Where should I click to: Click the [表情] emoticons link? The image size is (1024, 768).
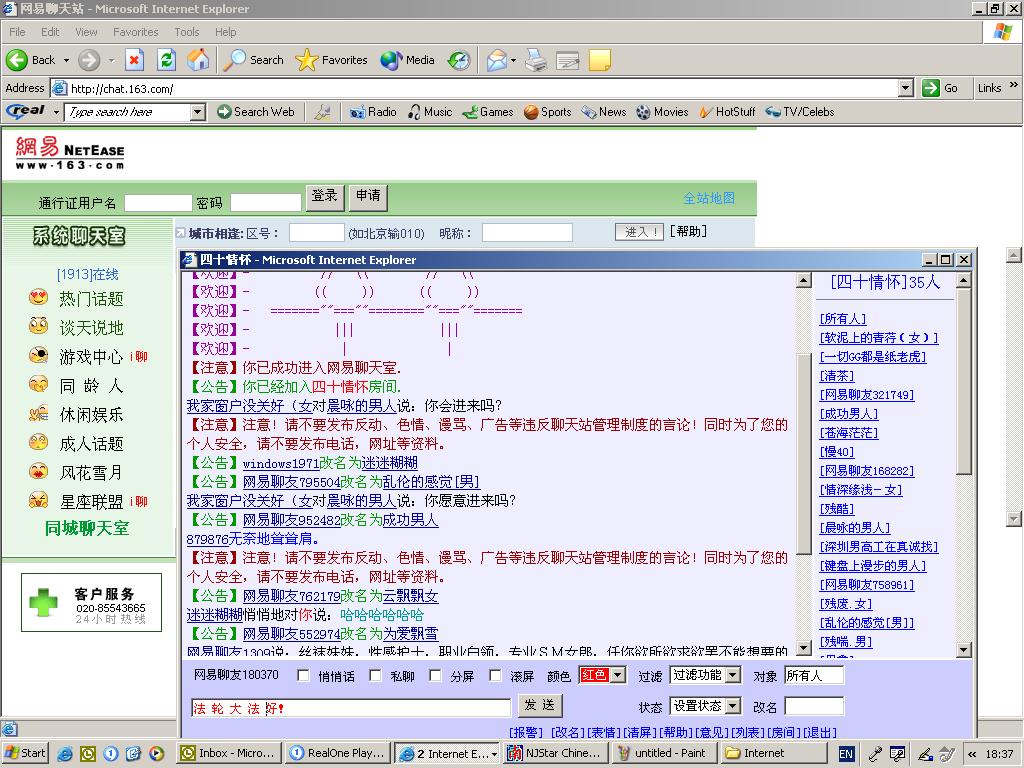click(604, 733)
